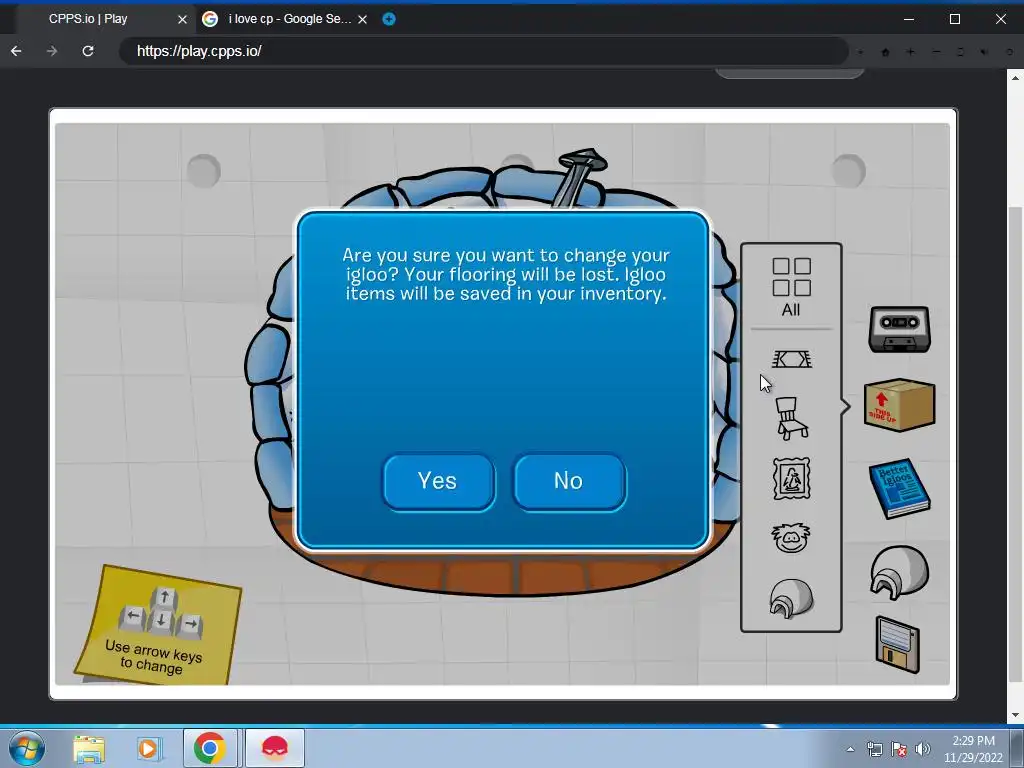This screenshot has height=768, width=1024.
Task: Open Chrome from the taskbar
Action: click(x=210, y=748)
